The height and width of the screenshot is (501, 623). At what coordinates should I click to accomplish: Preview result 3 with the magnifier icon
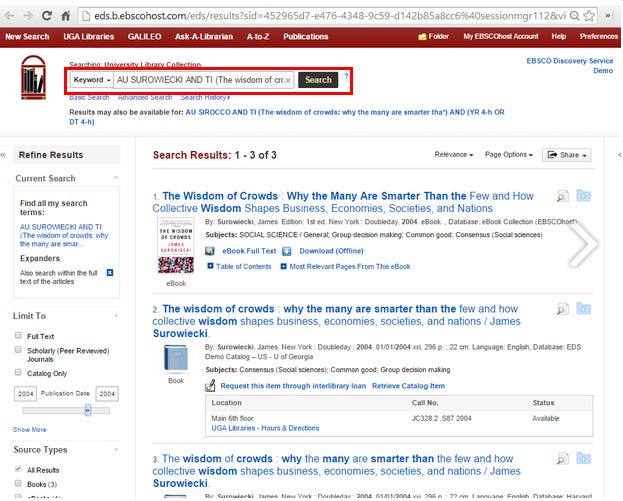[x=563, y=458]
